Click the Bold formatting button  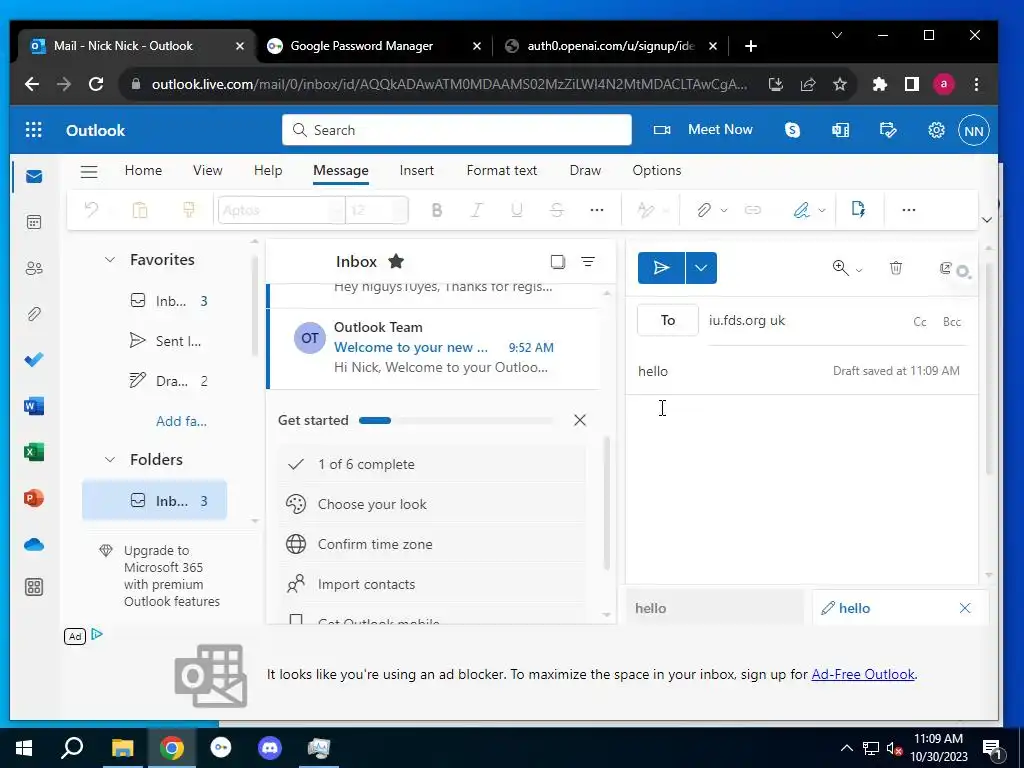[x=437, y=210]
